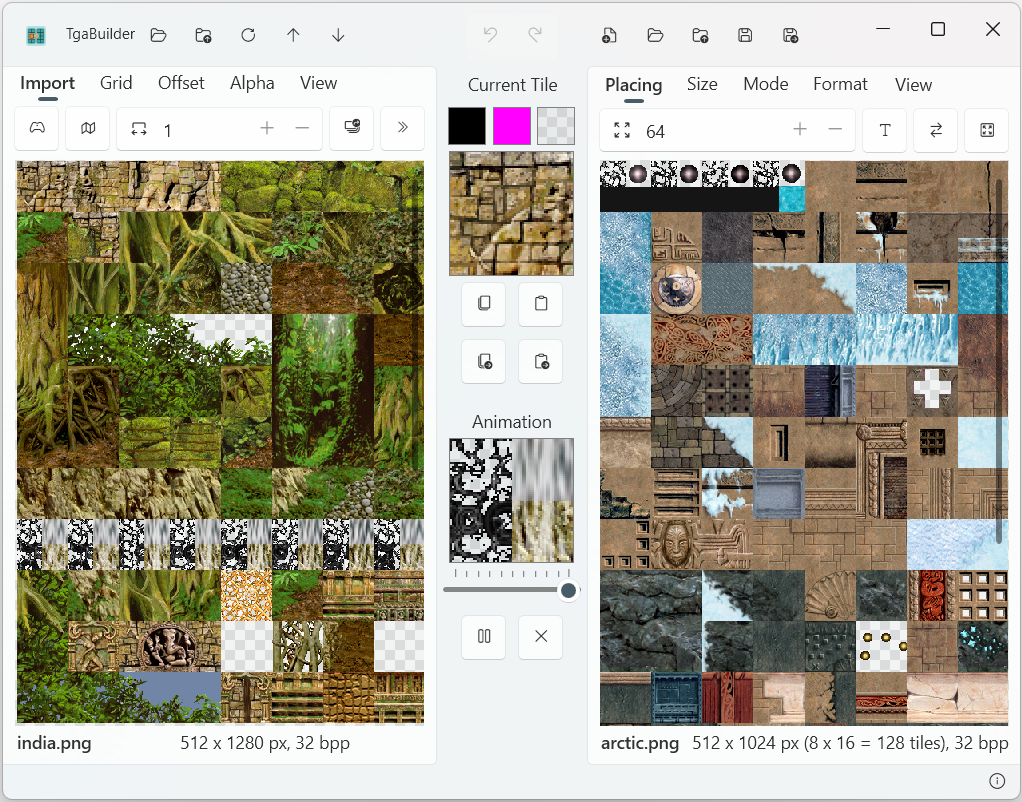This screenshot has height=802, width=1022.
Task: Undo the last action
Action: tap(490, 35)
